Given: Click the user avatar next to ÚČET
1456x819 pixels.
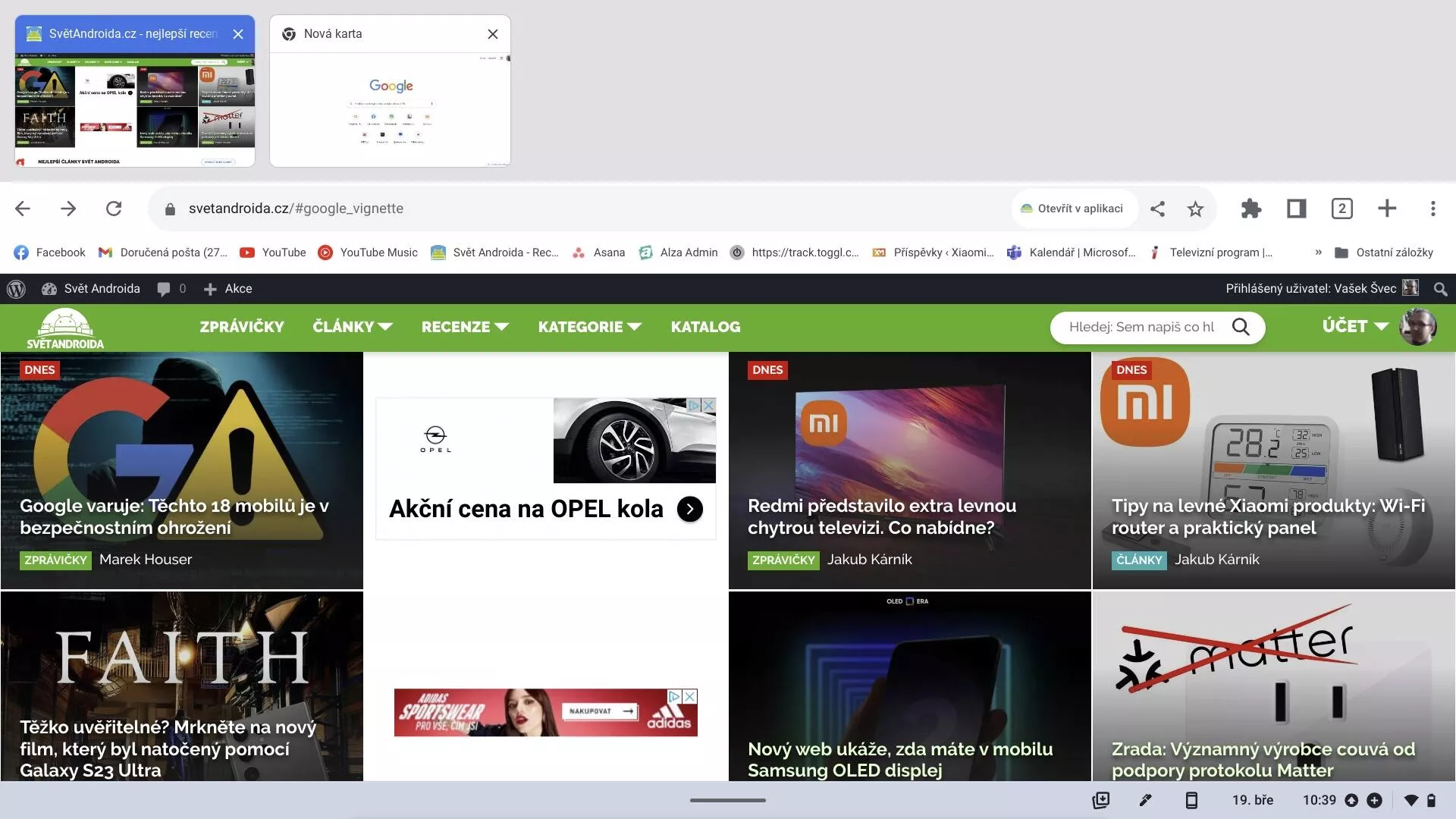Looking at the screenshot, I should coord(1417,327).
